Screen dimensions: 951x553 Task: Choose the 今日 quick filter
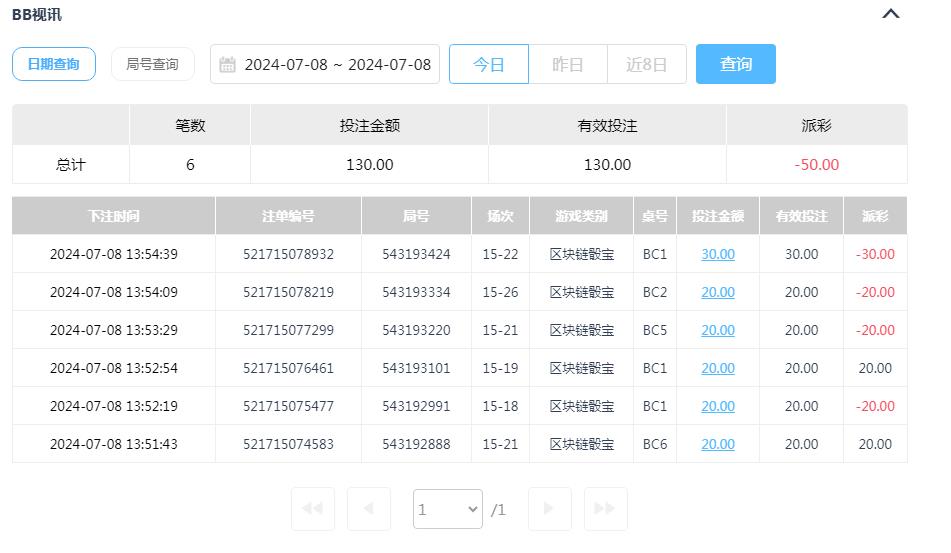coord(489,64)
